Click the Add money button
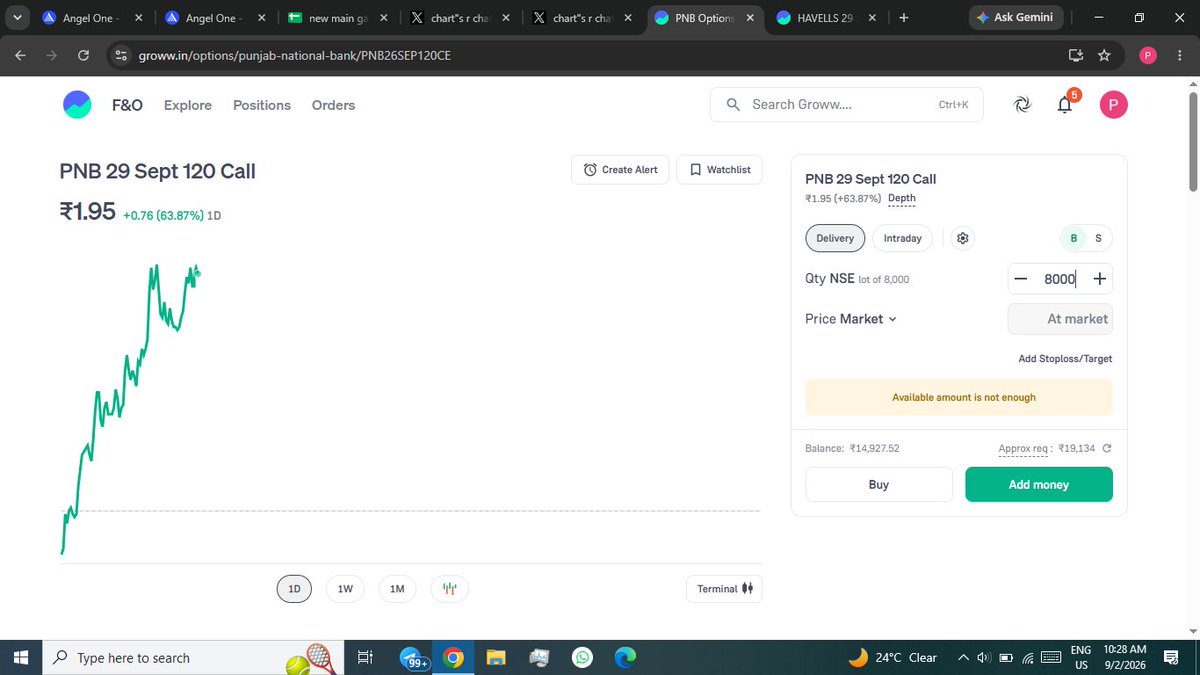The width and height of the screenshot is (1200, 675). click(x=1039, y=484)
